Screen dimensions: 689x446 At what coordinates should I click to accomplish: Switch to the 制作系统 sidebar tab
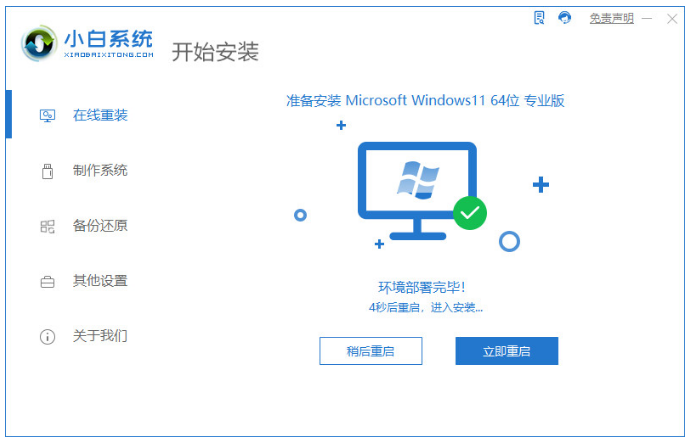click(x=100, y=170)
